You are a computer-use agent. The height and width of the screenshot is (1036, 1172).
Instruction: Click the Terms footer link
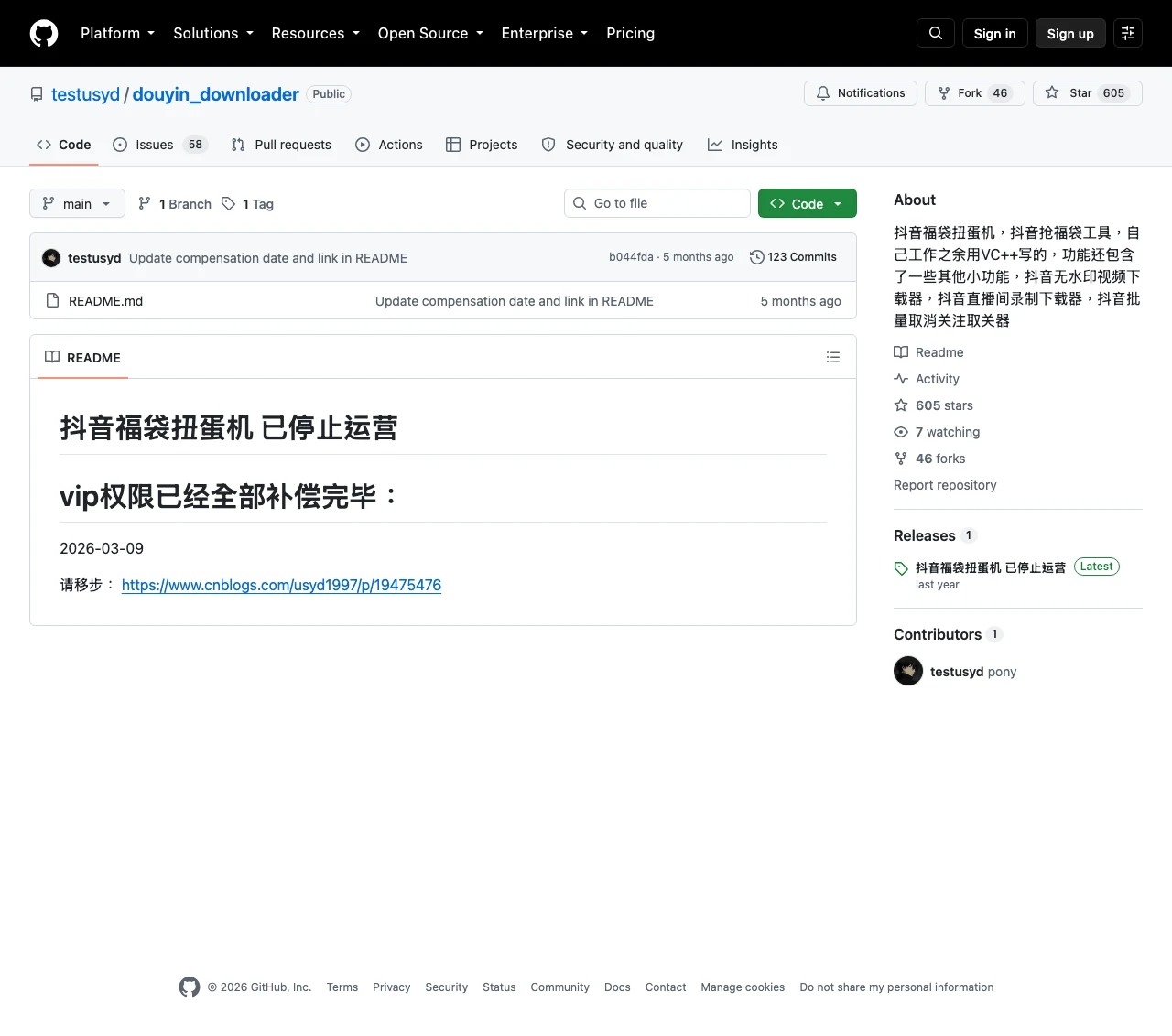342,987
